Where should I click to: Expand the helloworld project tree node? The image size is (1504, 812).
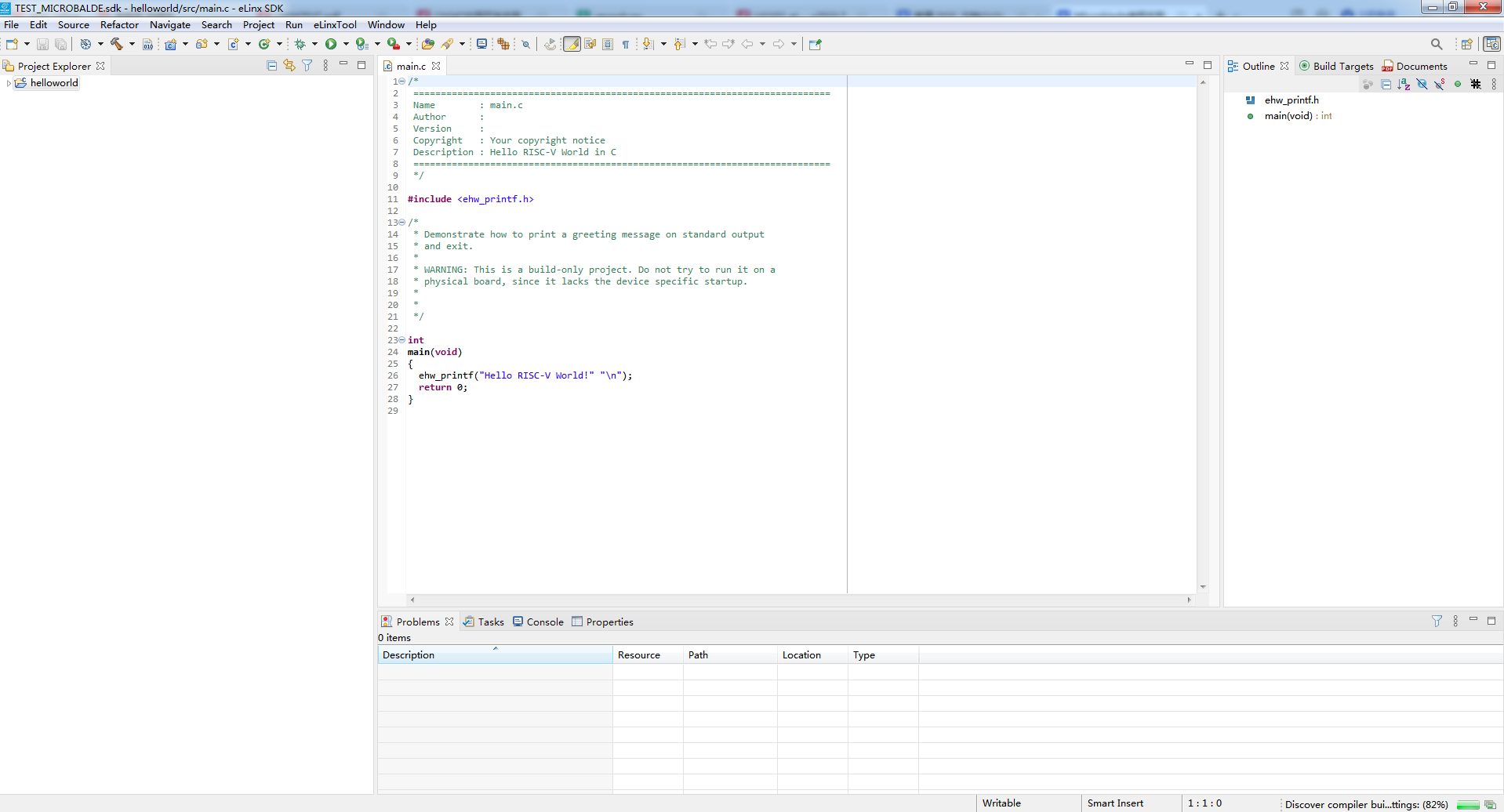[9, 83]
